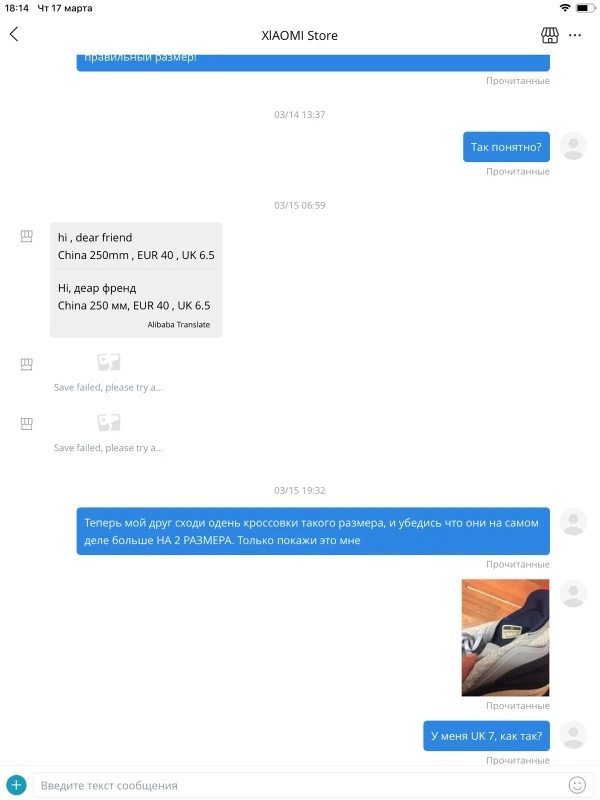Tap the XIAOMI Store chat title
This screenshot has width=600, height=800.
click(299, 35)
